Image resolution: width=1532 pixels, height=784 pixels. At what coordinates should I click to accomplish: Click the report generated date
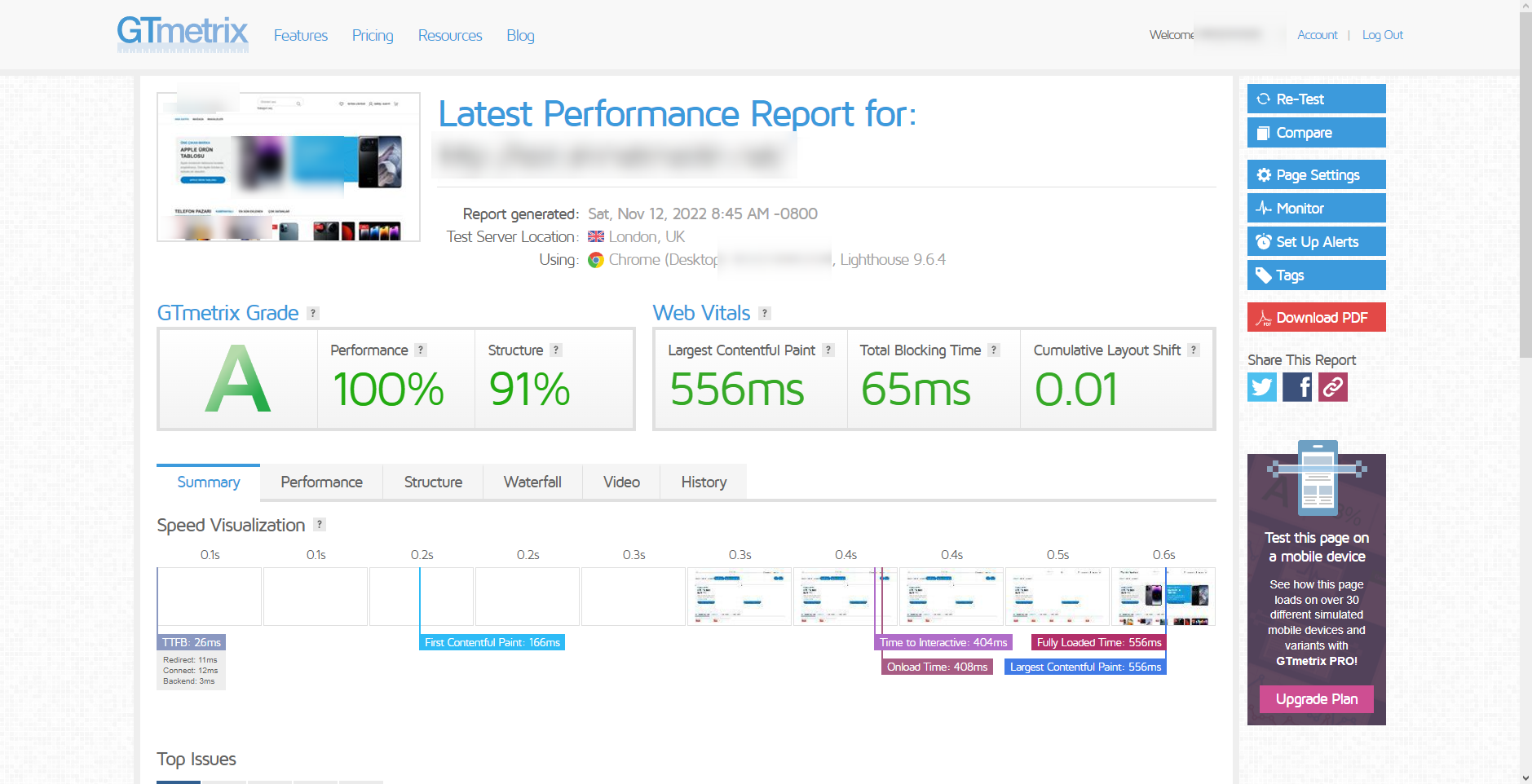[703, 214]
